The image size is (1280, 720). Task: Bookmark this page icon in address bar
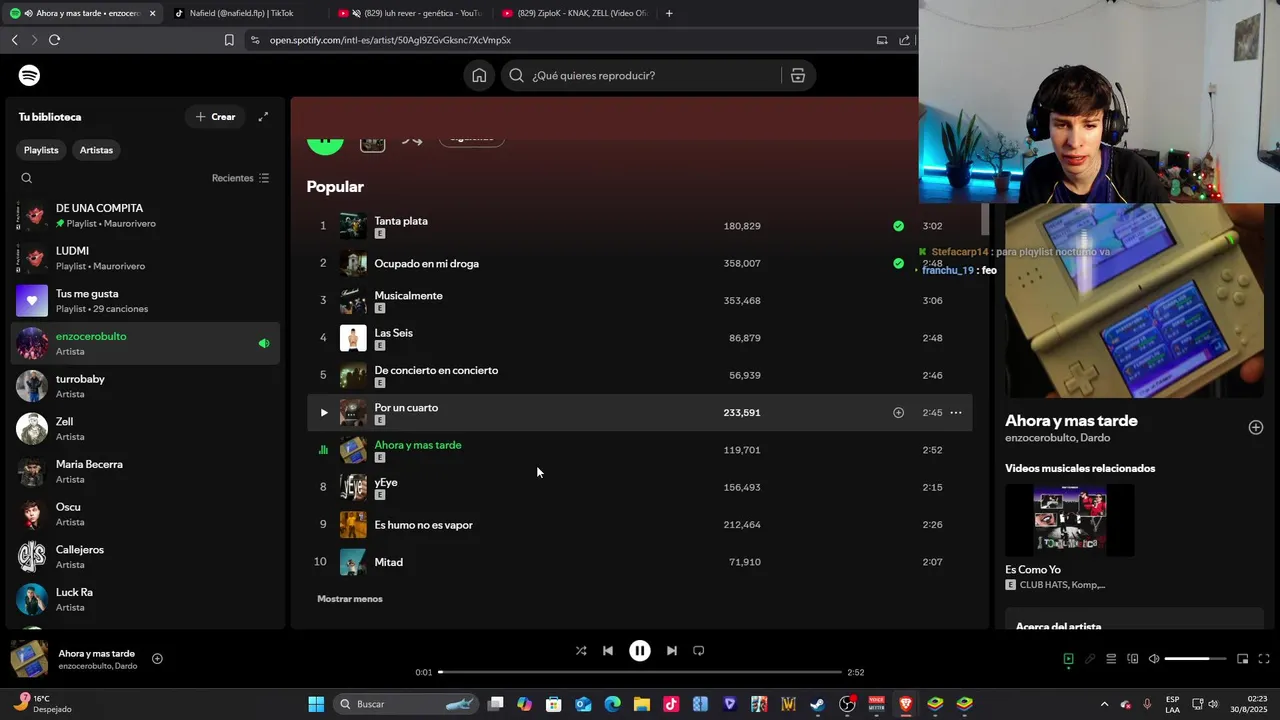tap(229, 40)
